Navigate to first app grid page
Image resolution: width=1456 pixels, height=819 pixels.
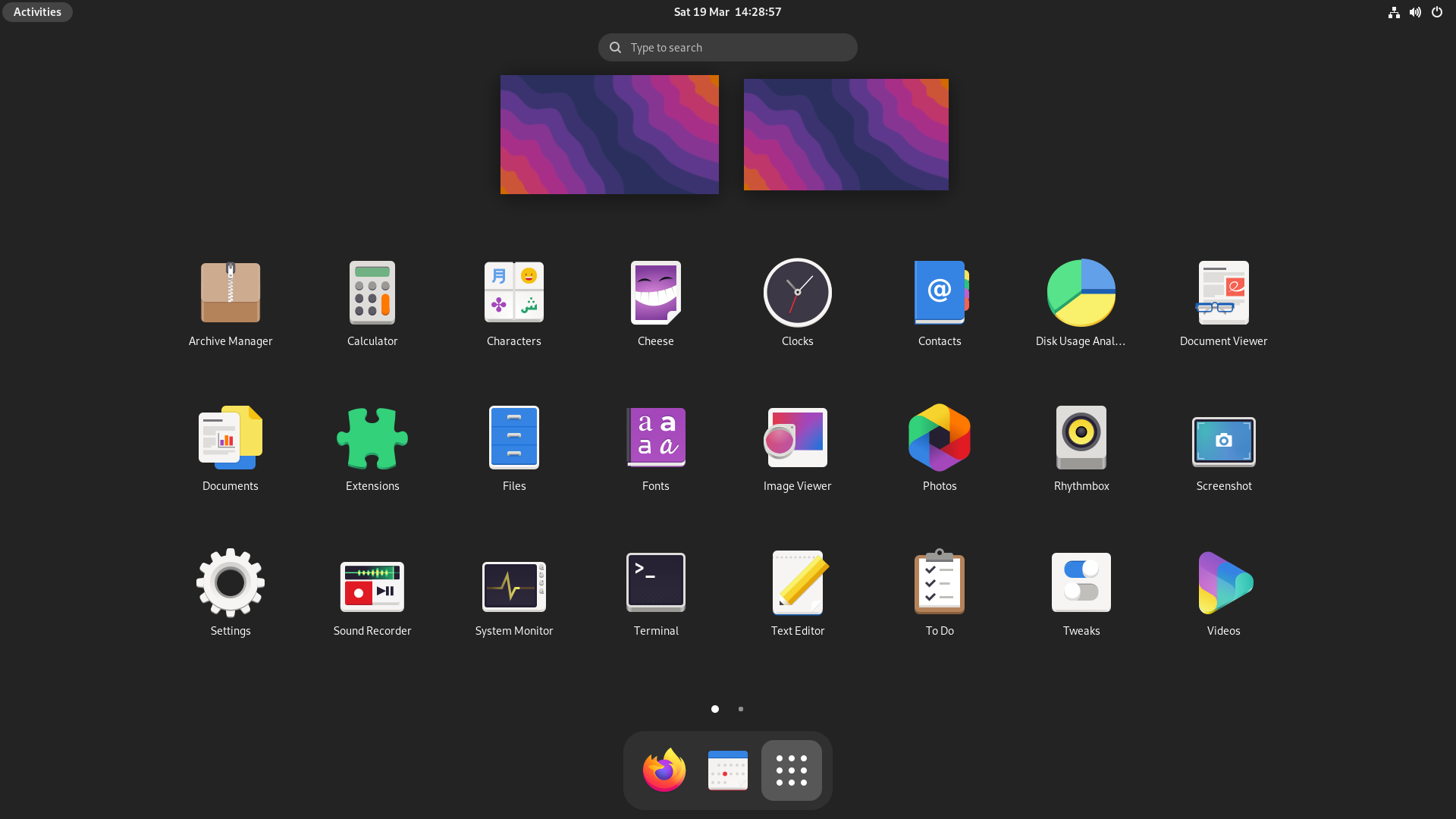[715, 708]
